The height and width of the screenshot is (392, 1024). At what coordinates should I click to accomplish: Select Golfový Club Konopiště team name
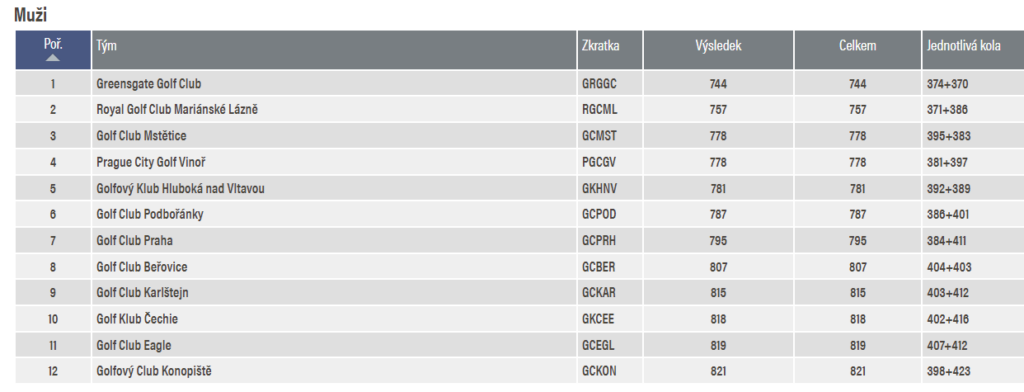(154, 371)
